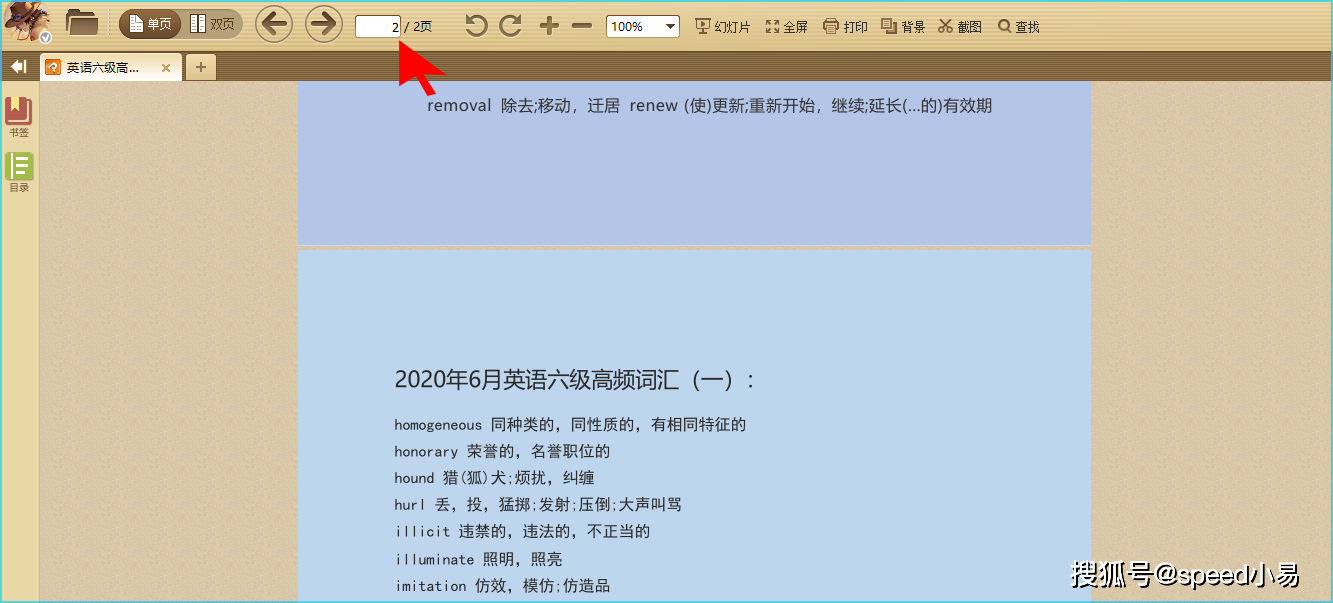Screen dimensions: 1333x603
Task: Go back to the previous page
Action: 273,23
